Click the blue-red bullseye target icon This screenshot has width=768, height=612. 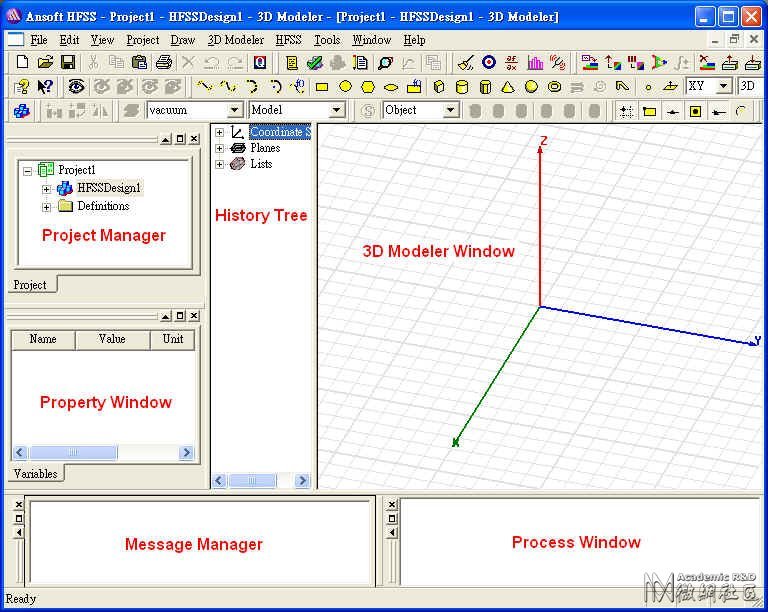point(489,62)
